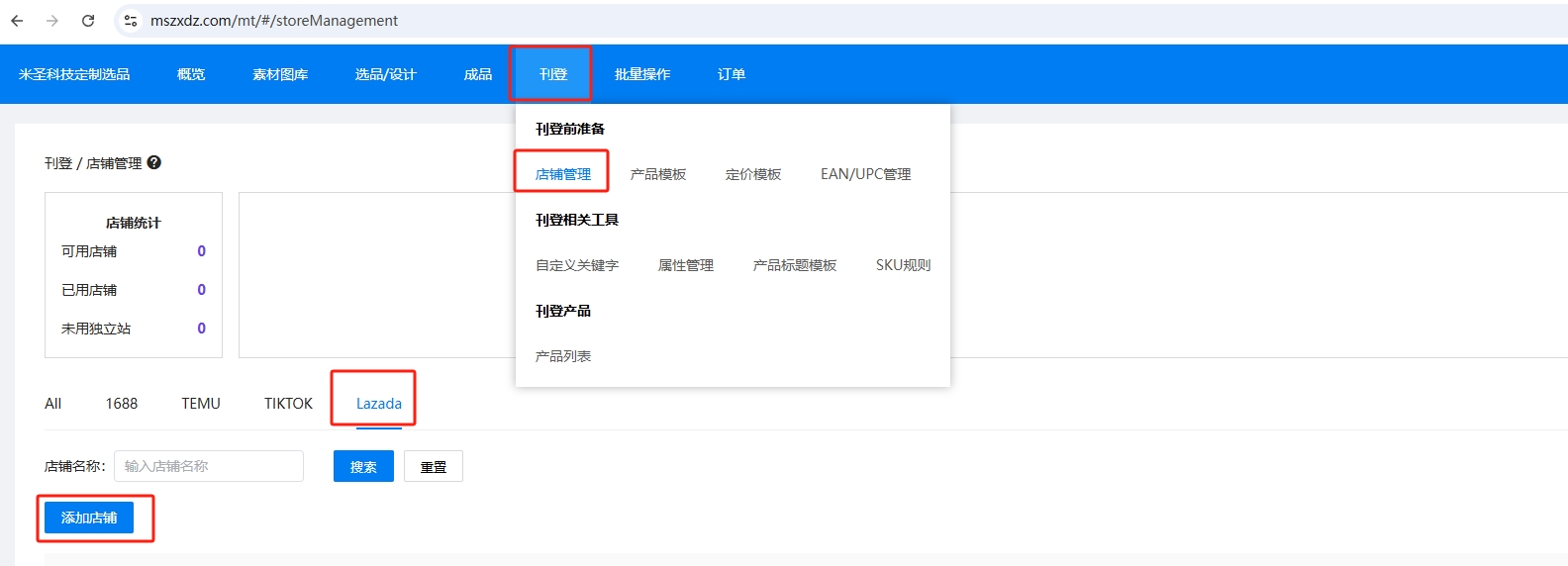Switch to the TIKTOK store tab
1568x566 pixels.
click(x=288, y=404)
